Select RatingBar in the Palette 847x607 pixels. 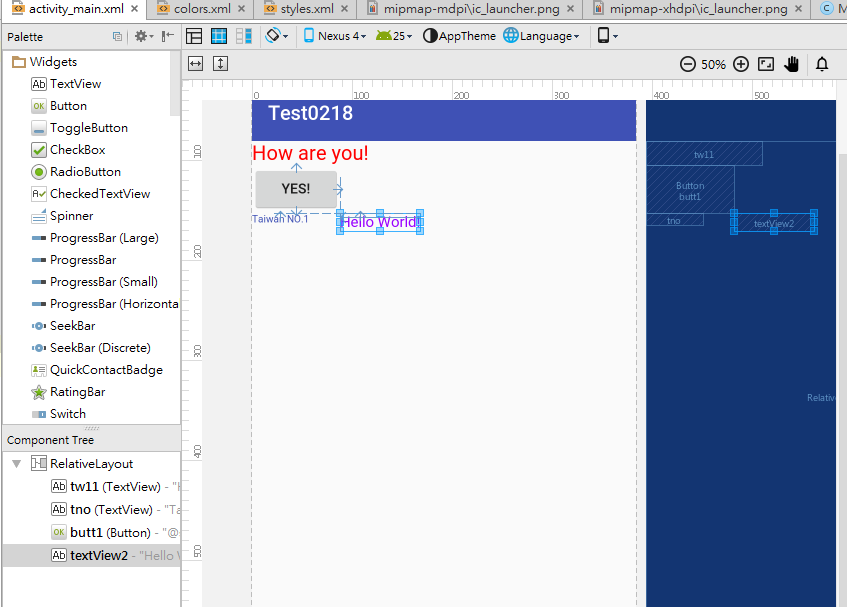(x=77, y=392)
